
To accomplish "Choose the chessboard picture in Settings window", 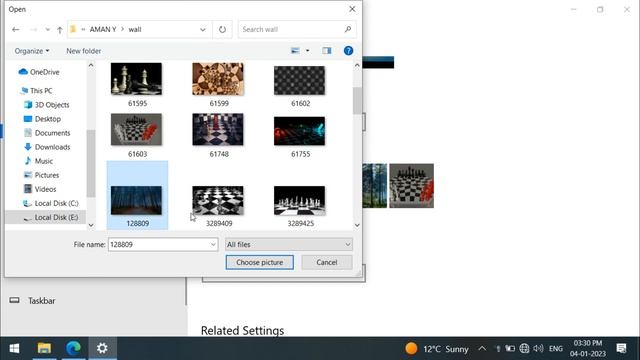I will 411,186.
